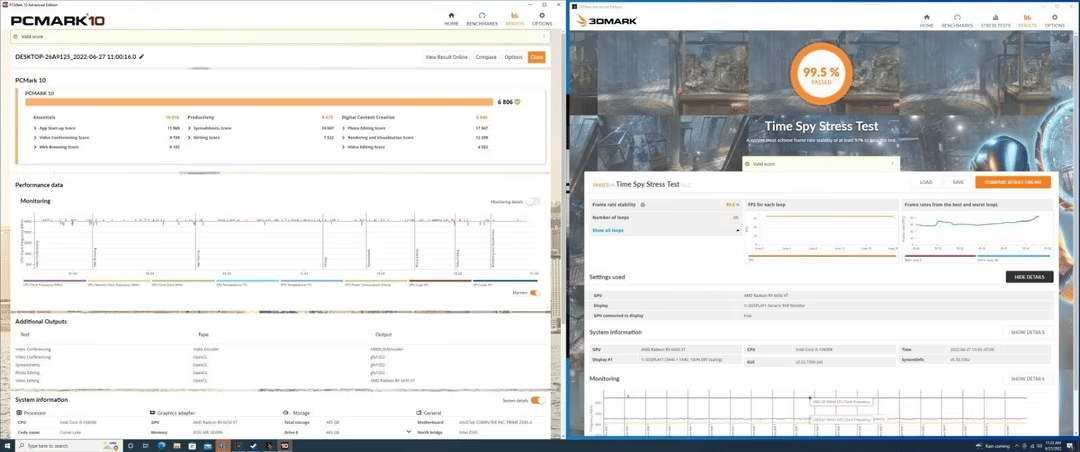The image size is (1080, 452).
Task: Click CPU Clock Frequency purple legend line
Action: point(54,281)
